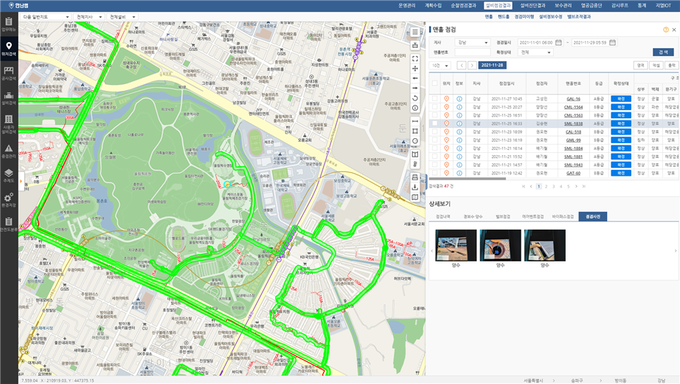Toggle the select-all checkbox in table header
This screenshot has width=680, height=384.
tap(435, 83)
